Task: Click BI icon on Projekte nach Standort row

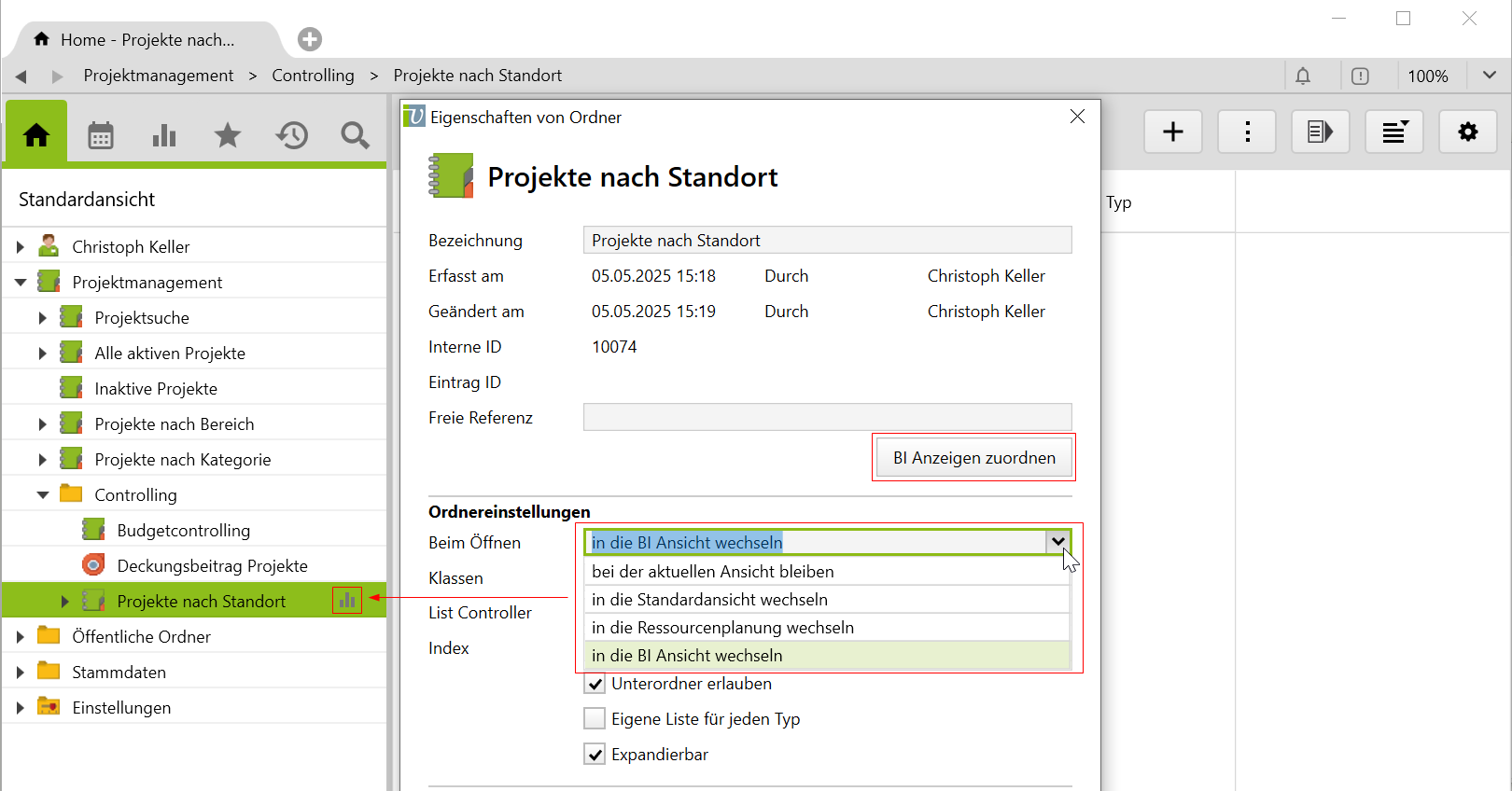Action: coord(347,601)
